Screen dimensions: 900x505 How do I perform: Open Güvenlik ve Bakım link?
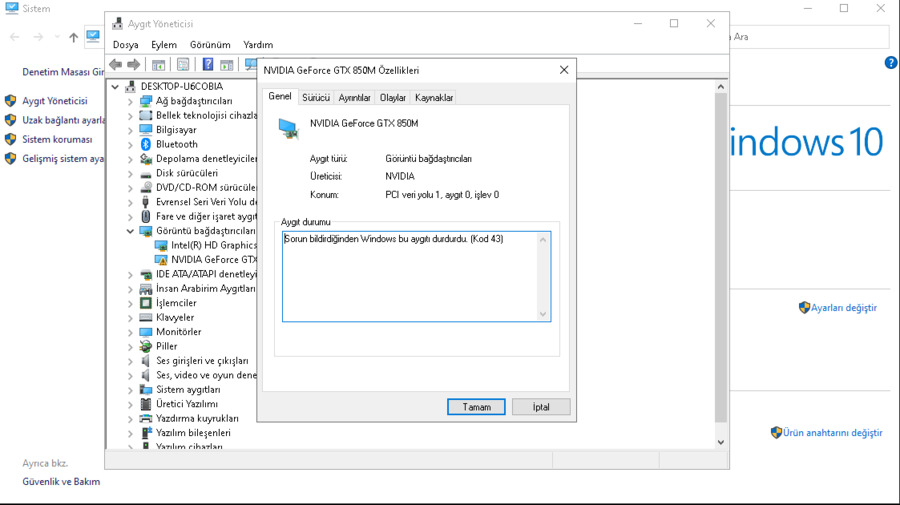61,482
